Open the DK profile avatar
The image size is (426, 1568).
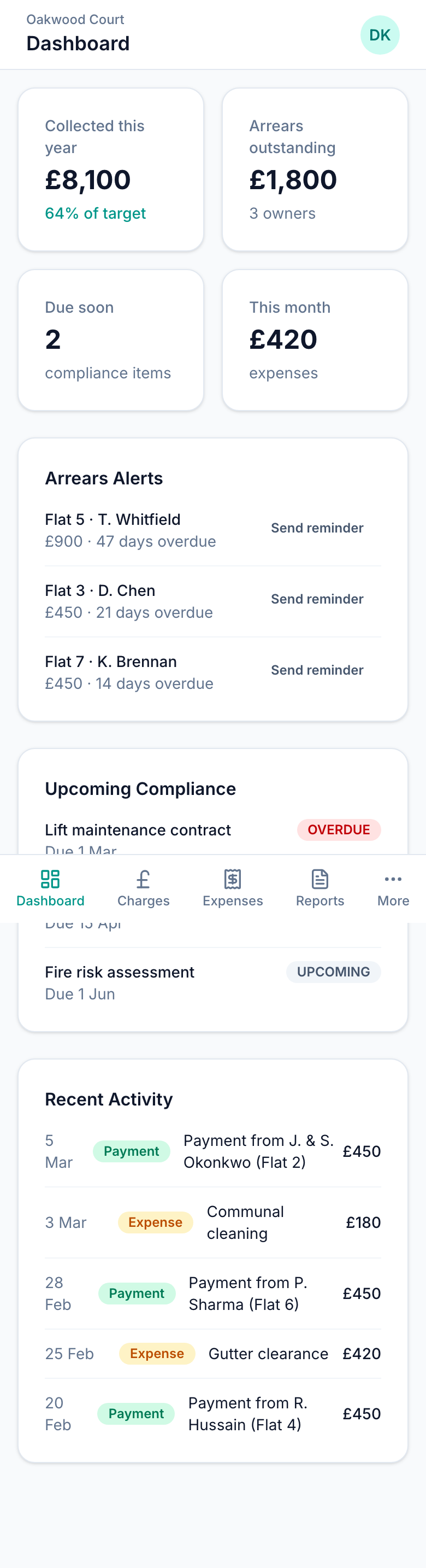380,36
